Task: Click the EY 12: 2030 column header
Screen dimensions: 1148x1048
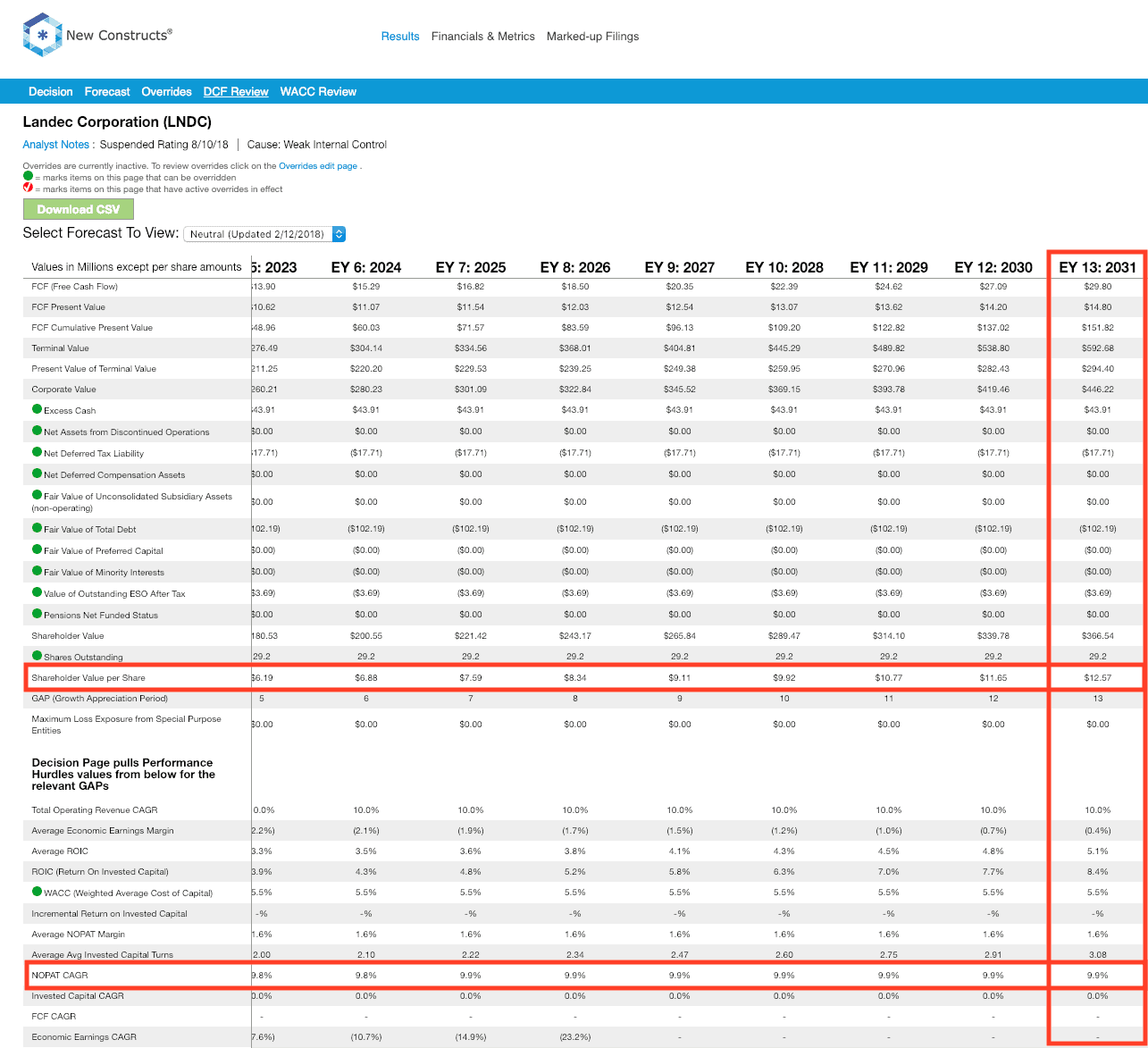Action: click(993, 267)
